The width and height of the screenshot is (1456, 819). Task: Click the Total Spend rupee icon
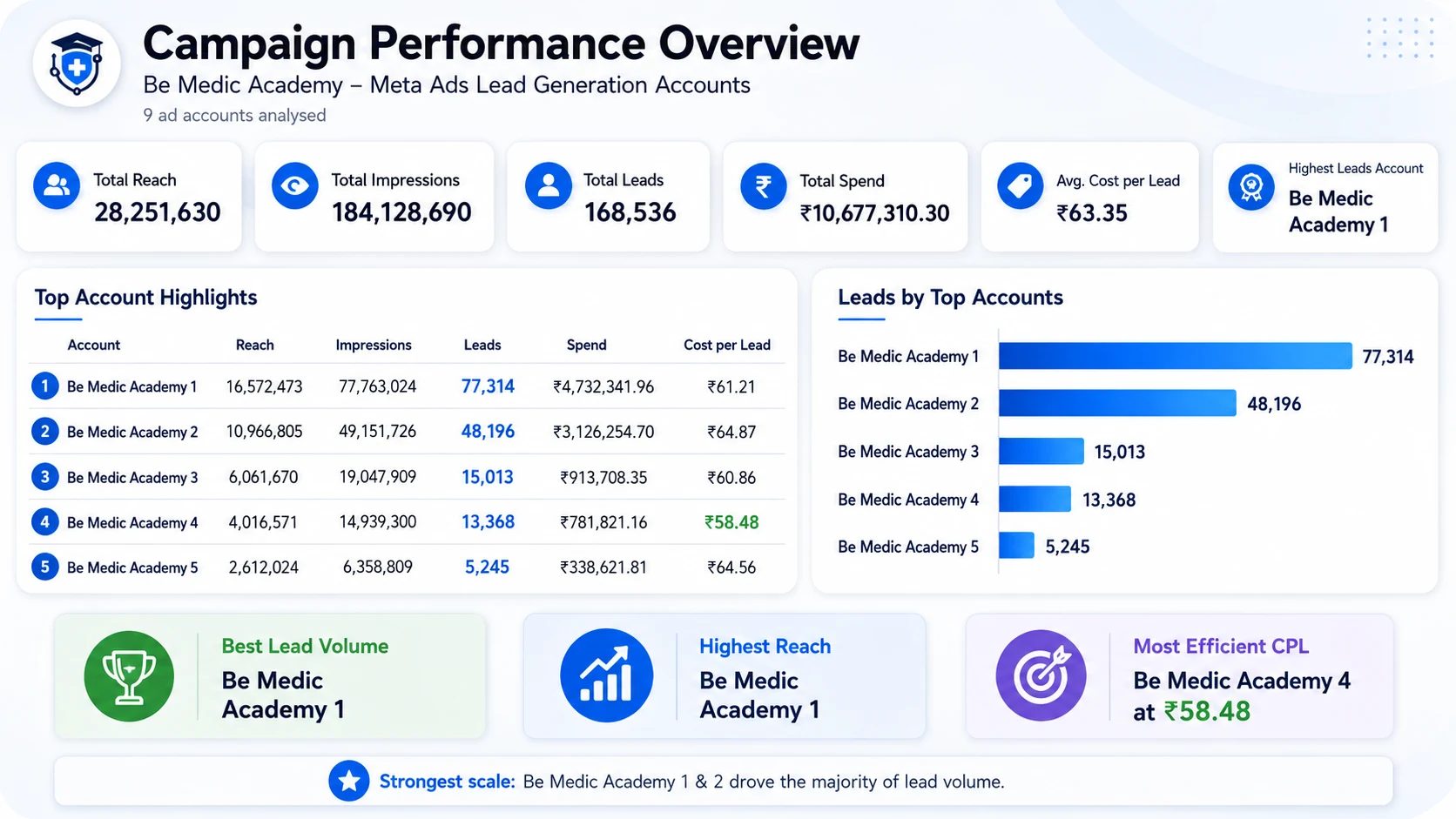pyautogui.click(x=764, y=185)
